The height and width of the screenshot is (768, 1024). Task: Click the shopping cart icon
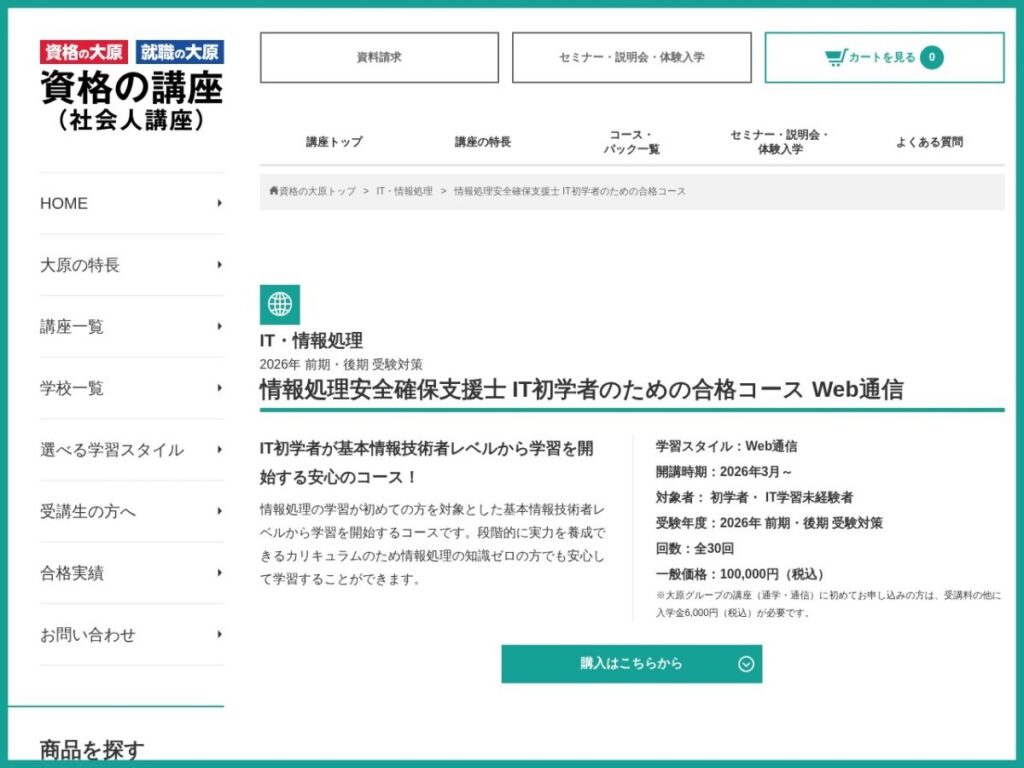pos(835,57)
